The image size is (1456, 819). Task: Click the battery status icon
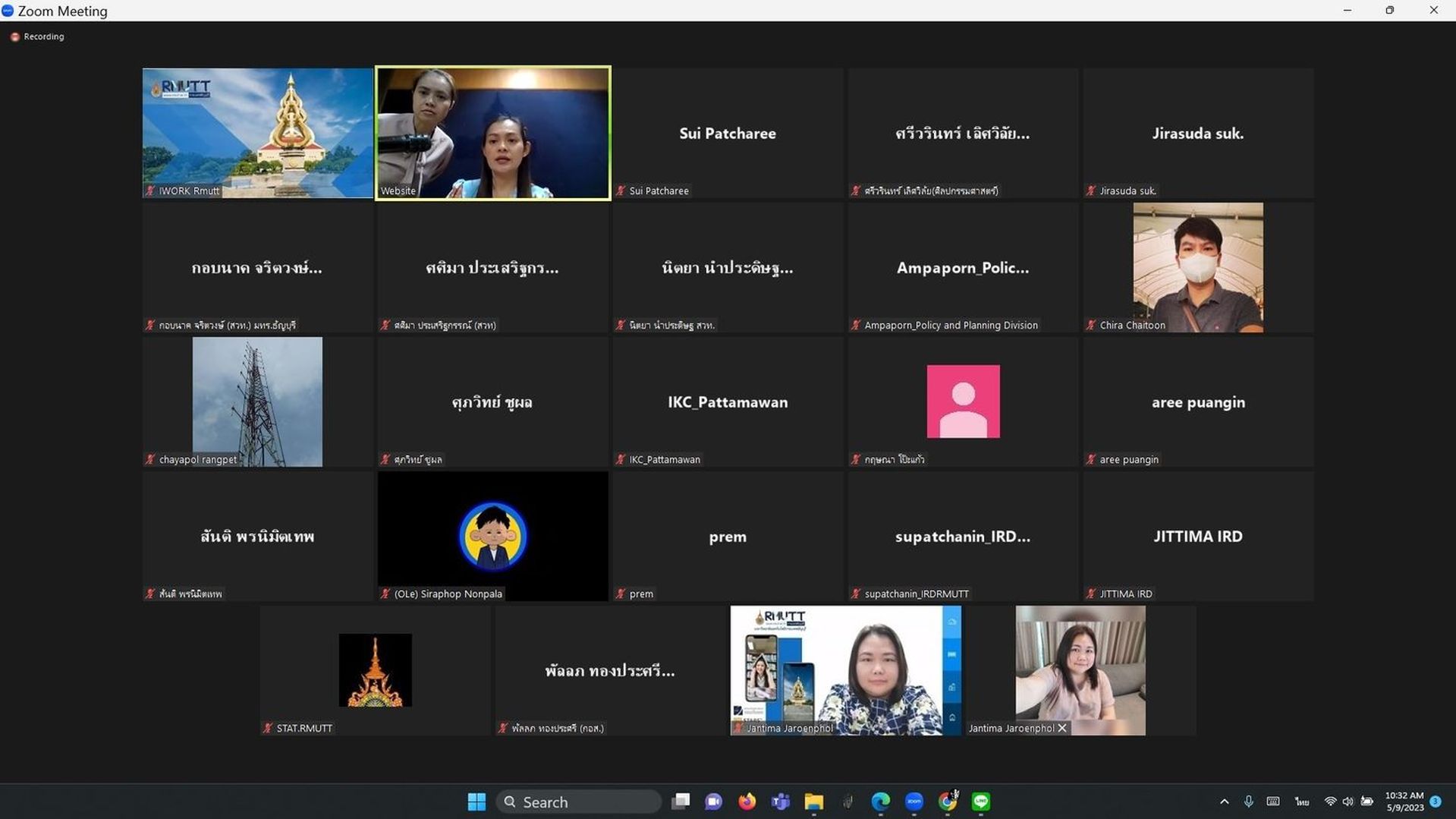click(x=1367, y=802)
